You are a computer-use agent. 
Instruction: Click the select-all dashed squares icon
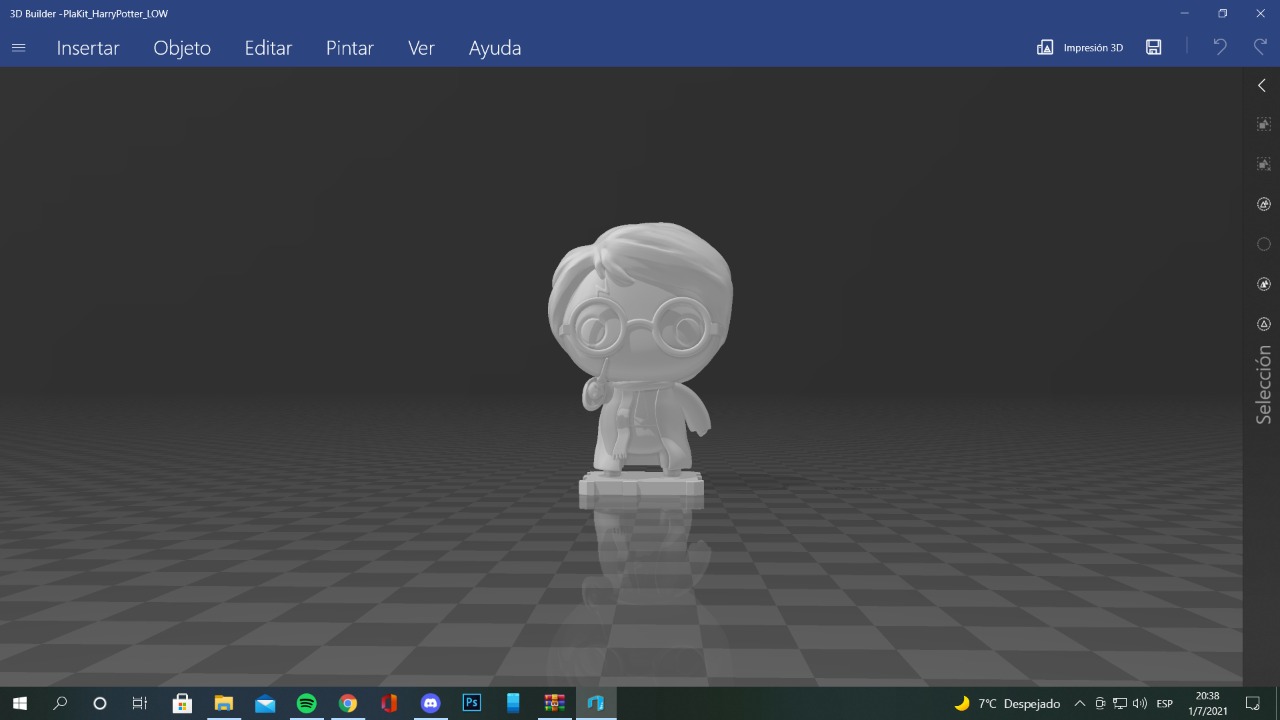coord(1264,124)
